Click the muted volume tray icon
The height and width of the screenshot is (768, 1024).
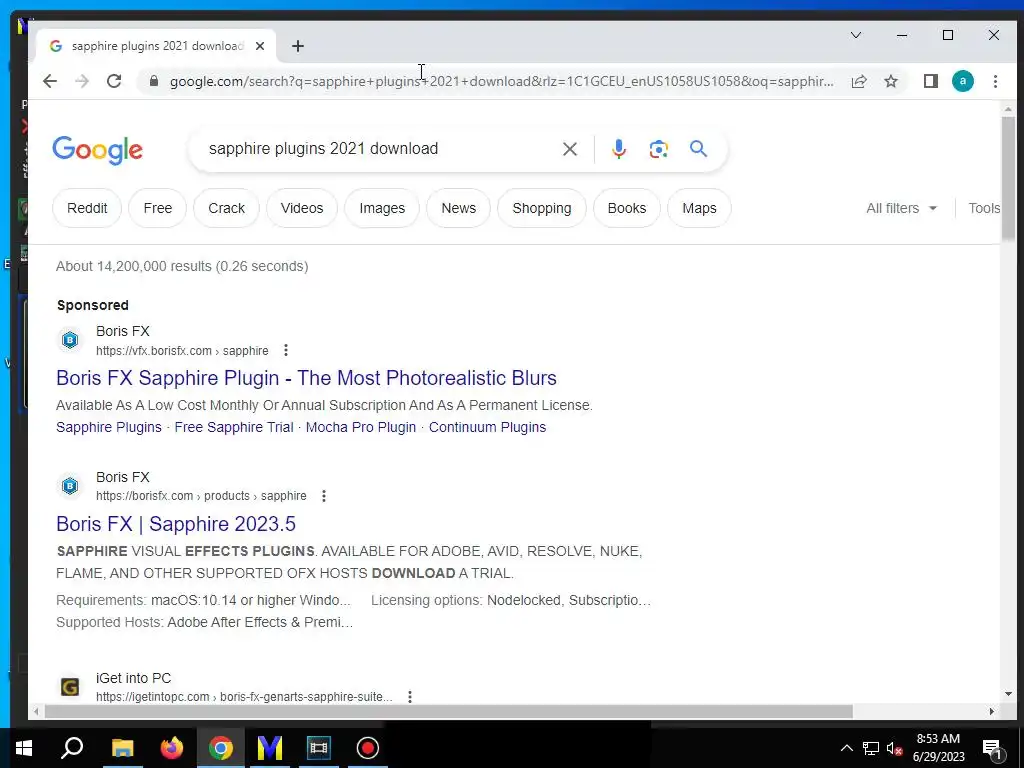click(894, 748)
